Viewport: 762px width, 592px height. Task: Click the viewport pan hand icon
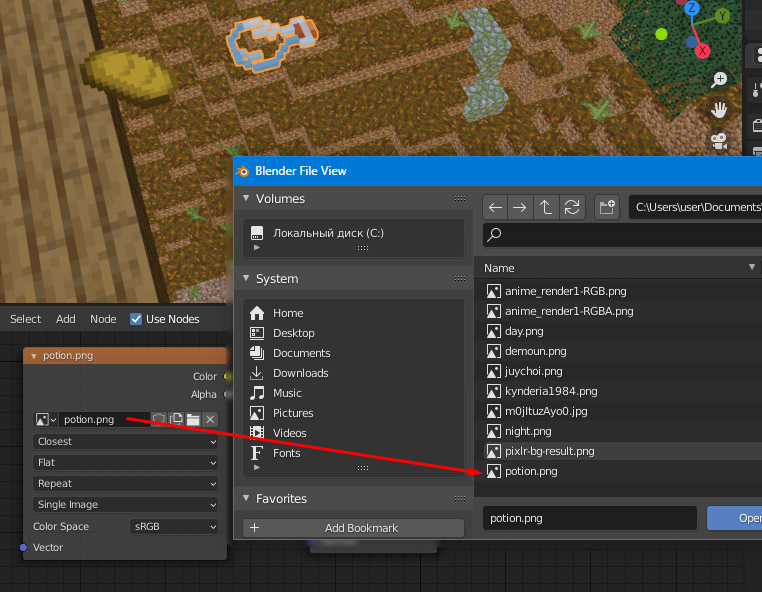click(x=719, y=110)
